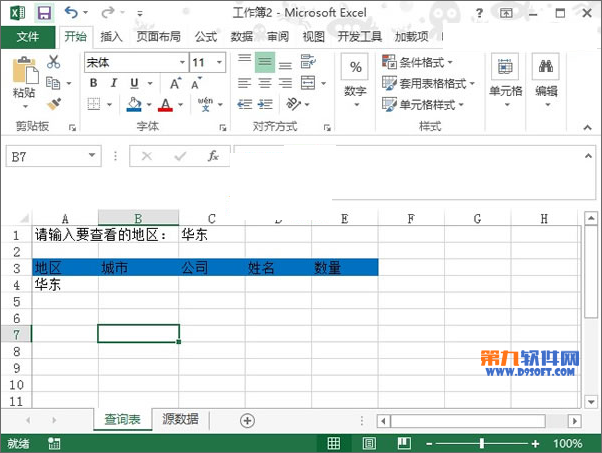Switch to the 插入 ribbon tab
The image size is (602, 453).
tap(111, 37)
